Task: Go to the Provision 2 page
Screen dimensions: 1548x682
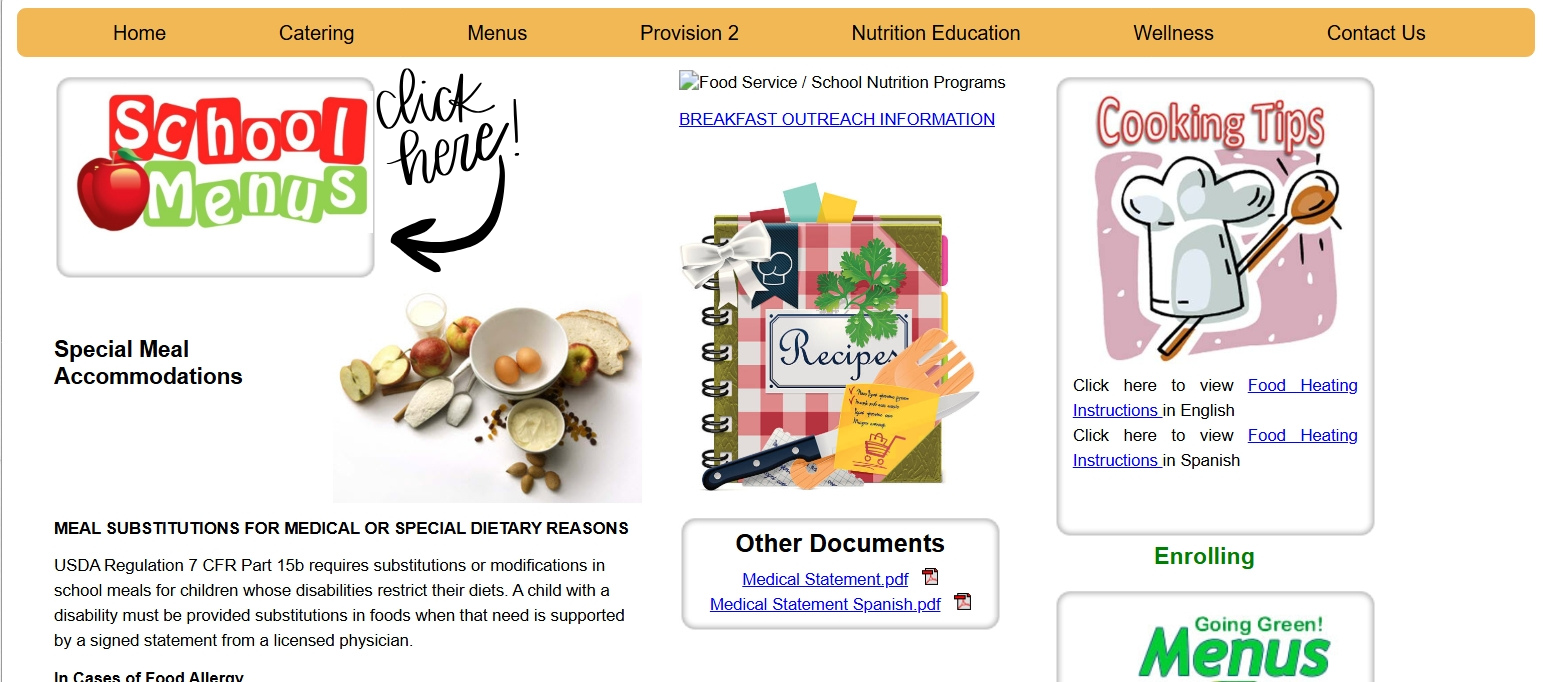Action: (689, 33)
